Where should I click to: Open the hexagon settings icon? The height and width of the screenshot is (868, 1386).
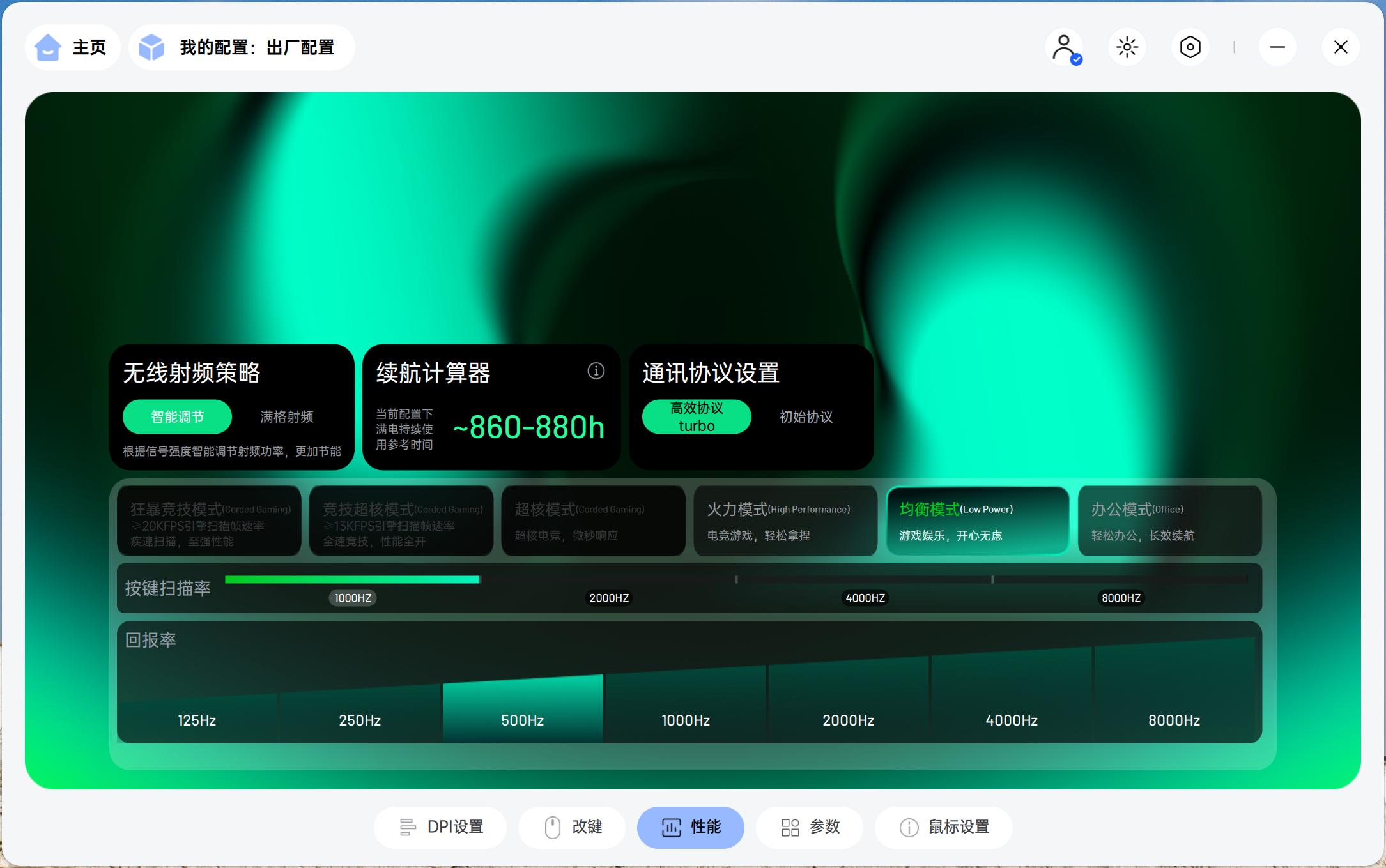pyautogui.click(x=1190, y=47)
